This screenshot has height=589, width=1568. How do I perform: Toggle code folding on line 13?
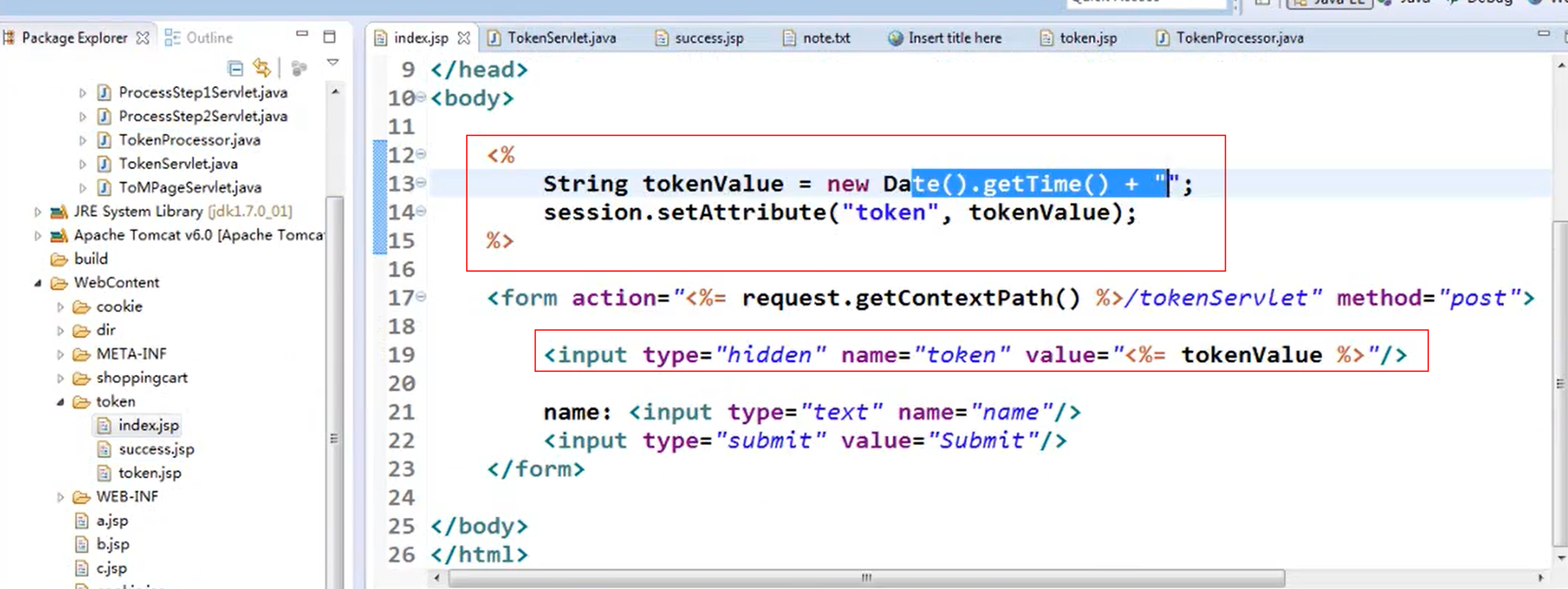(421, 183)
